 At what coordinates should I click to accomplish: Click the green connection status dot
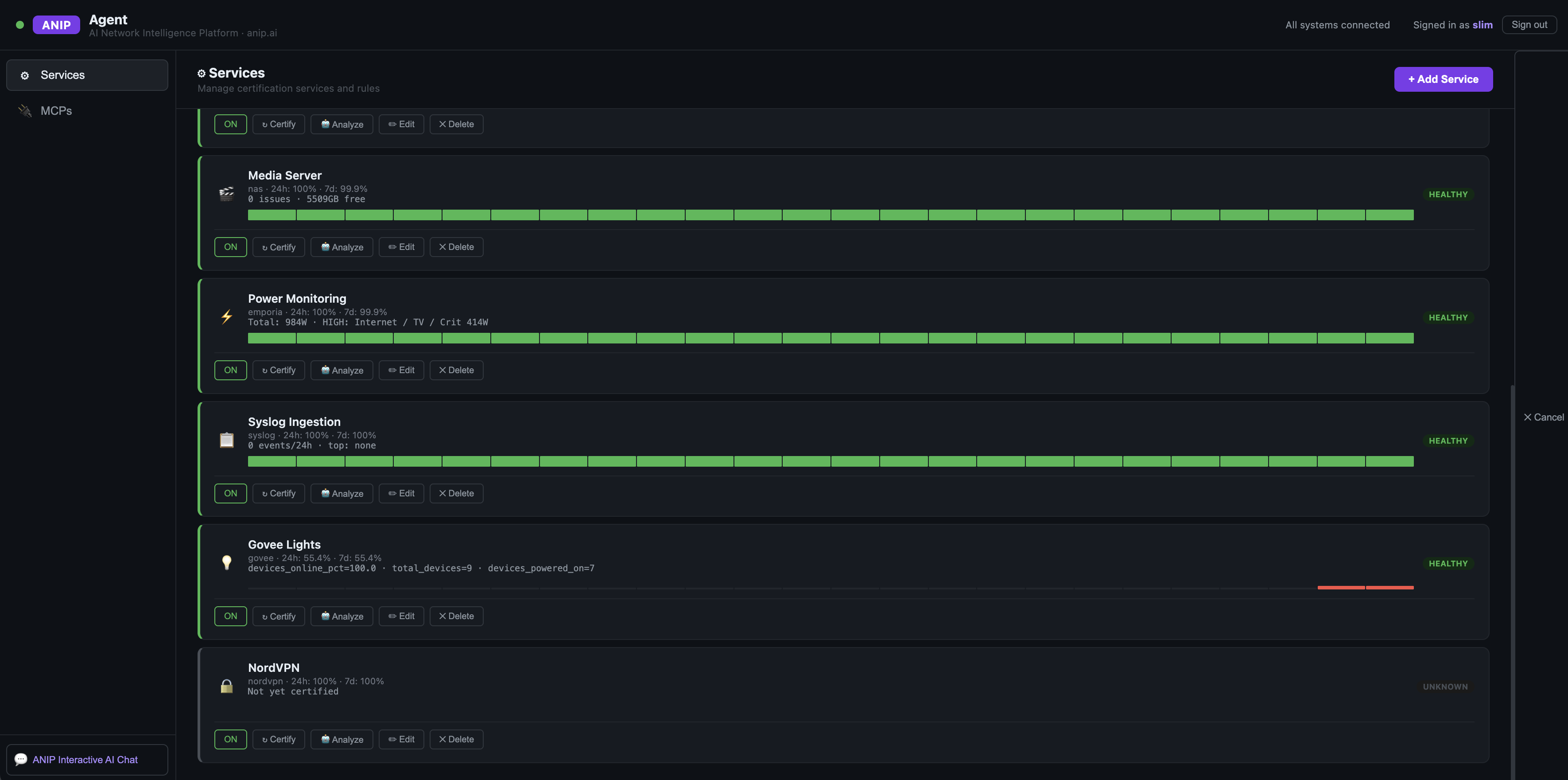coord(20,25)
